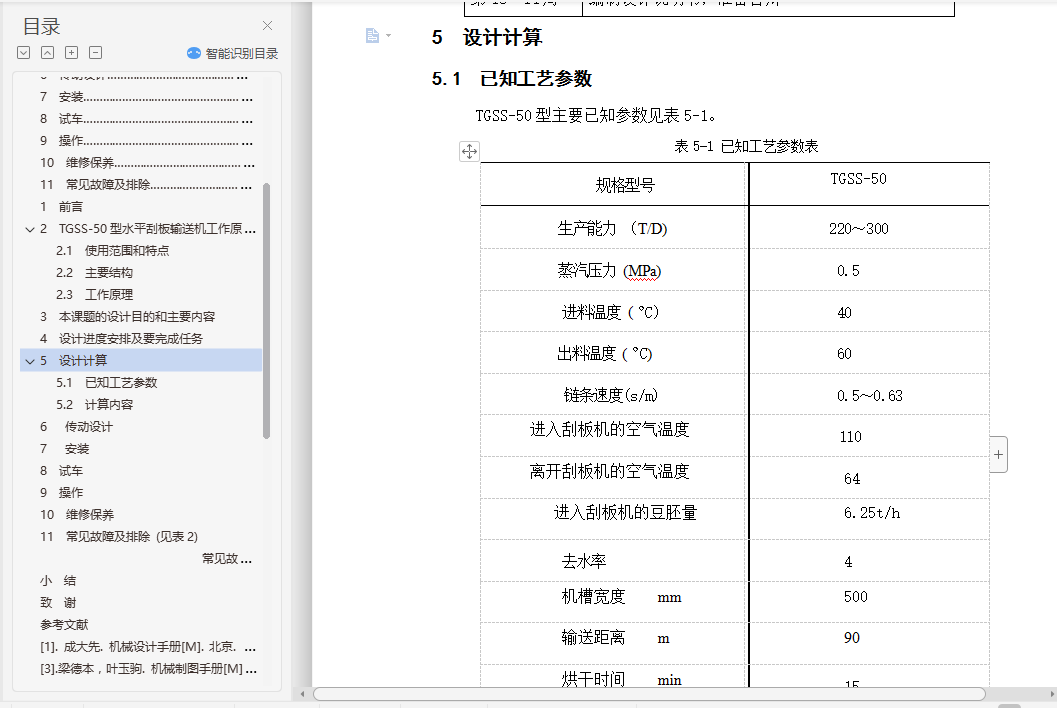The height and width of the screenshot is (708, 1057).
Task: Click table caption 表 5-1 已知工艺参数表
Action: pos(746,146)
